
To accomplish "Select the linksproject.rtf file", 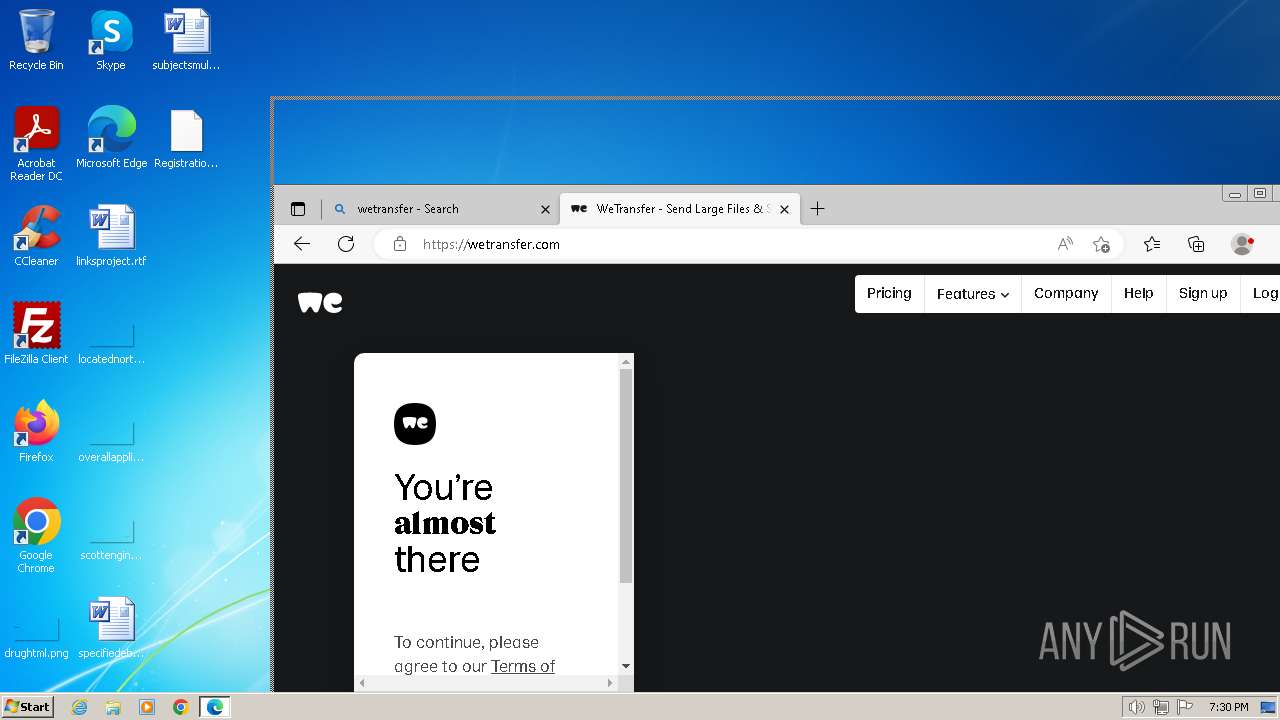I will pos(111,236).
